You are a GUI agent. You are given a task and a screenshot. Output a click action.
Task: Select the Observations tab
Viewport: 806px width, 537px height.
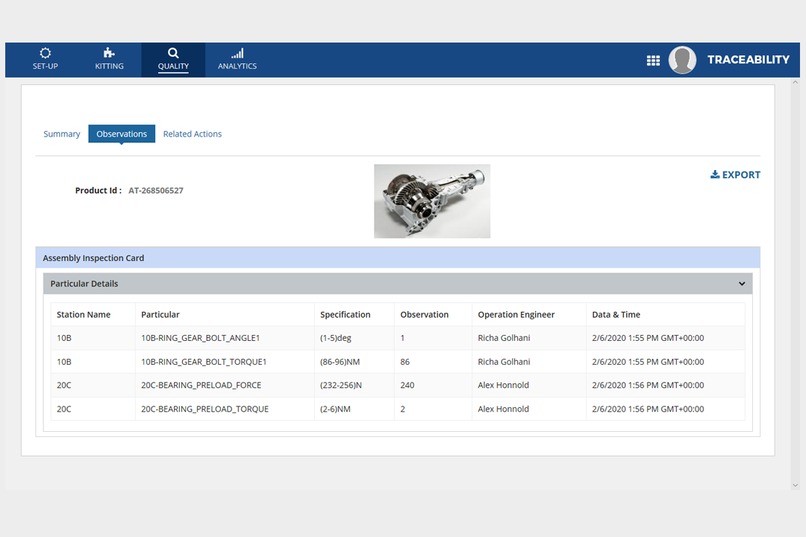pyautogui.click(x=122, y=134)
